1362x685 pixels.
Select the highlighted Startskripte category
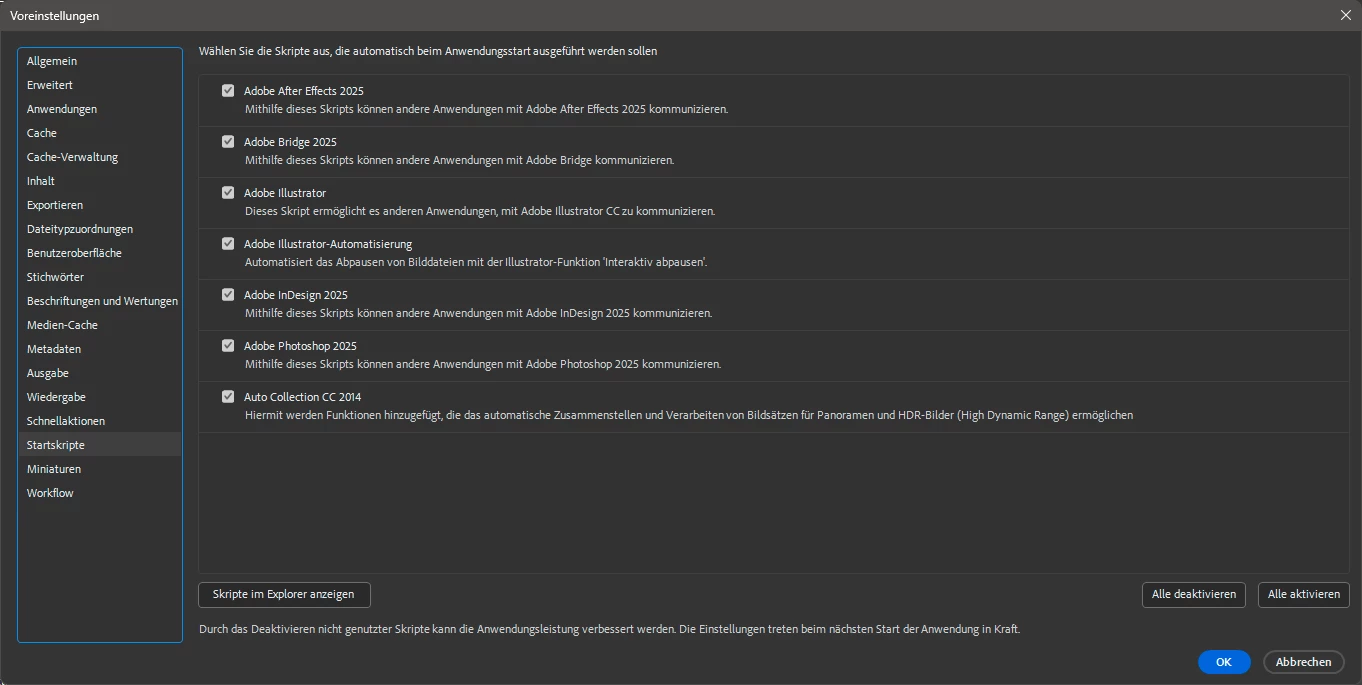[100, 445]
